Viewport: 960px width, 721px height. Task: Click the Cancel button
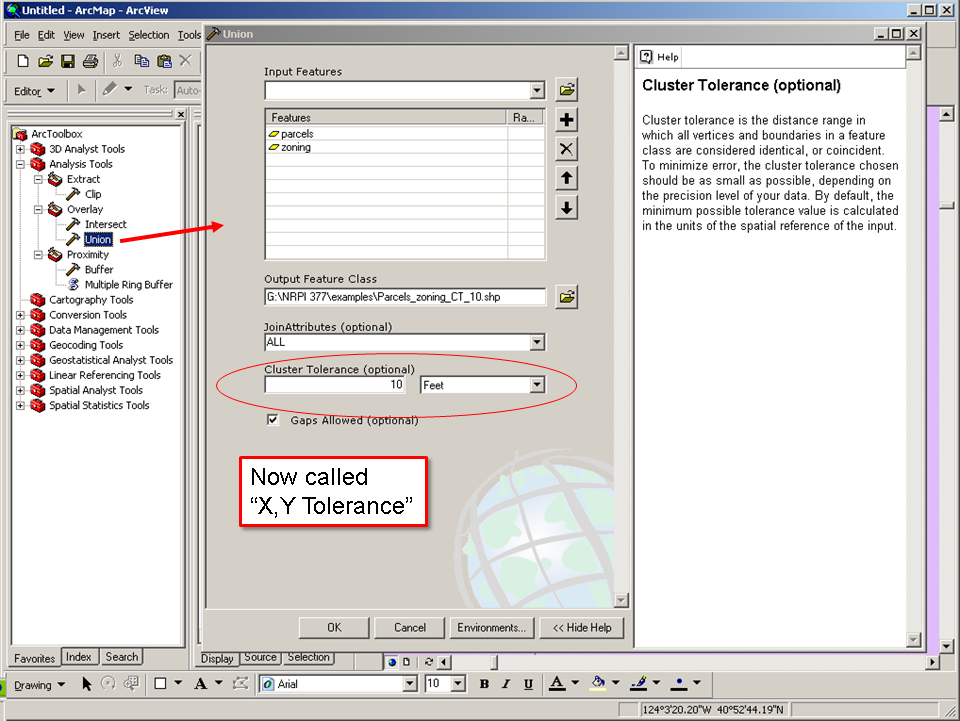click(410, 627)
